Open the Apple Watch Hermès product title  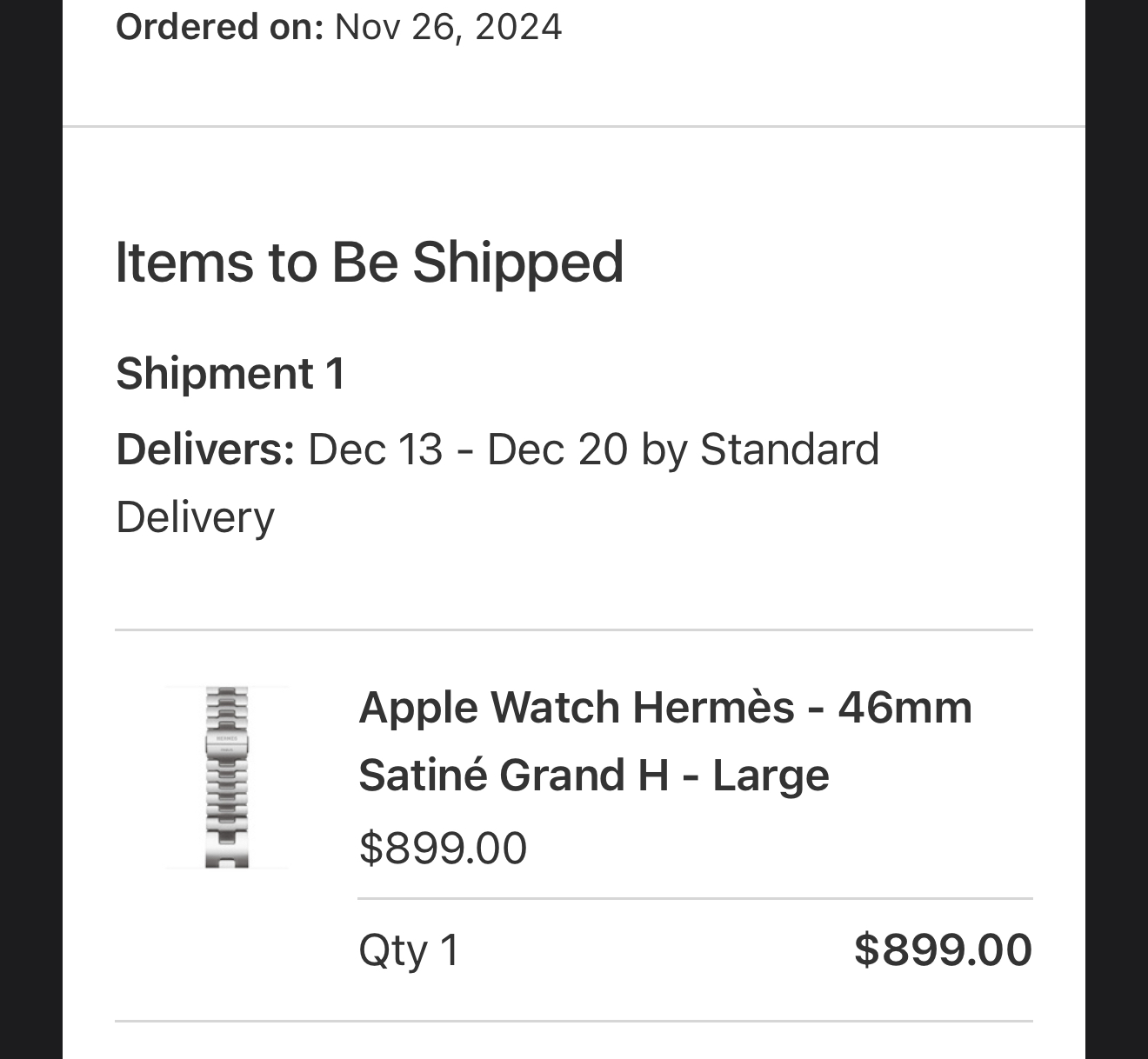click(x=664, y=707)
